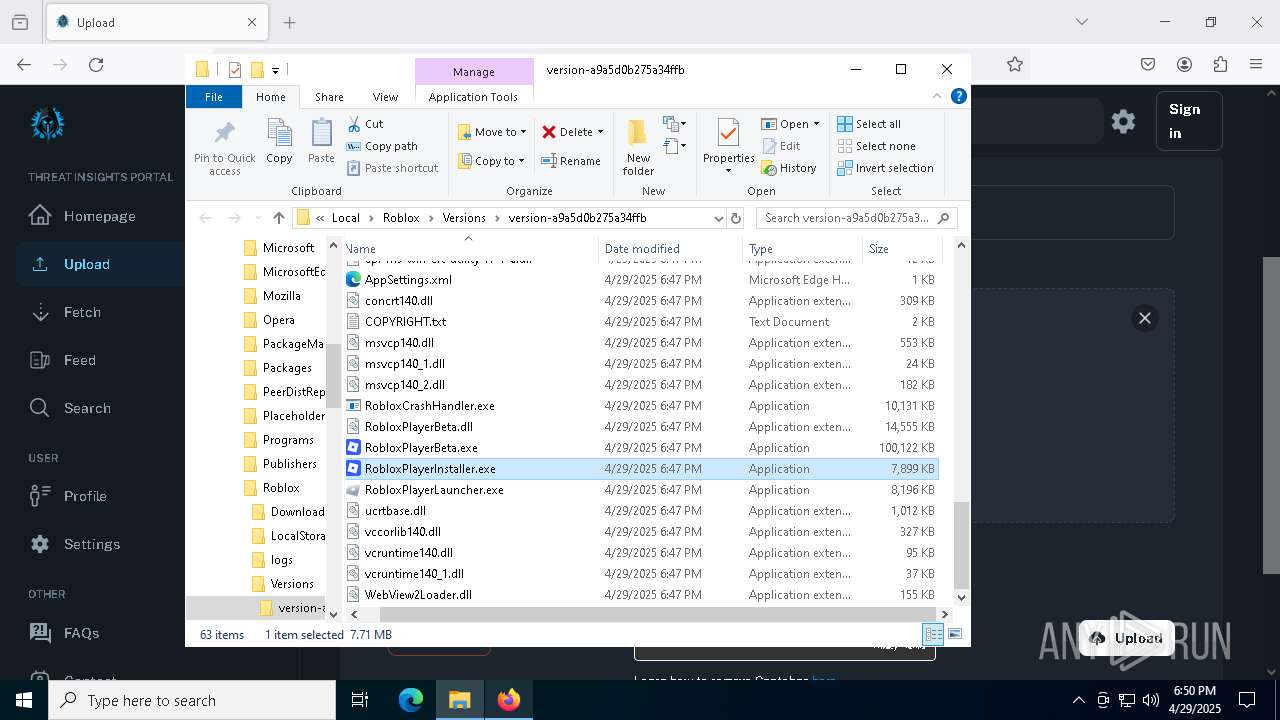Screen dimensions: 1280x720
Task: Select the Roblox folder in tree
Action: coord(280,488)
